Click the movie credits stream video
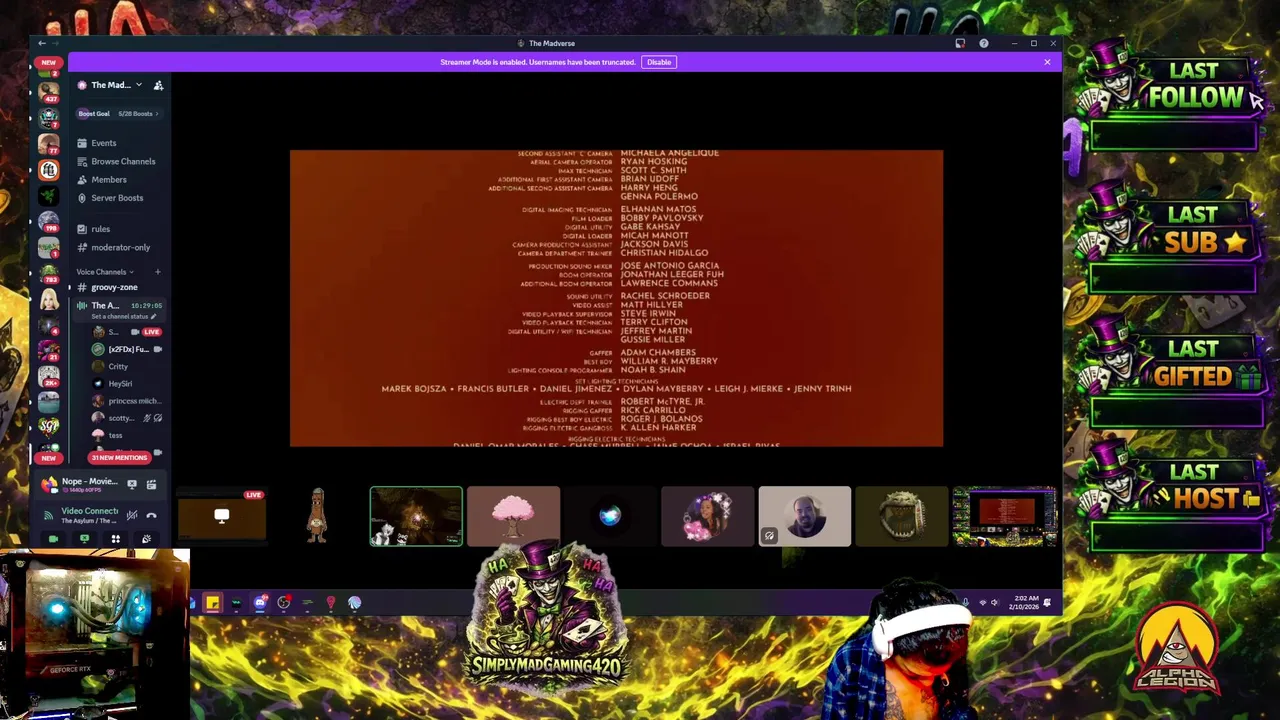This screenshot has width=1280, height=720. point(616,298)
